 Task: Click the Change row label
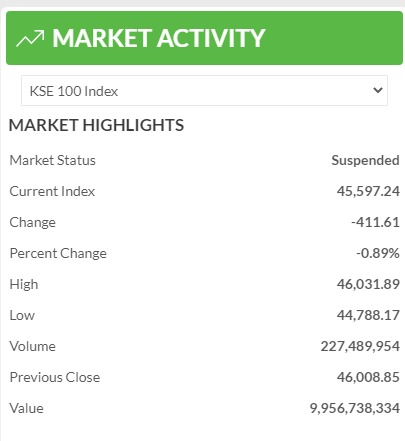[x=33, y=223]
